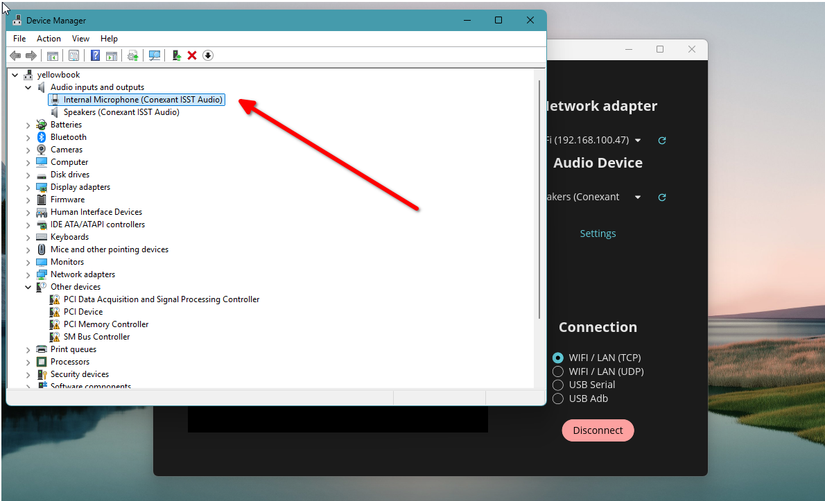Screen dimensions: 825x501
Task: Click the Scan for hardware changes toolbar icon
Action: pyautogui.click(x=154, y=56)
